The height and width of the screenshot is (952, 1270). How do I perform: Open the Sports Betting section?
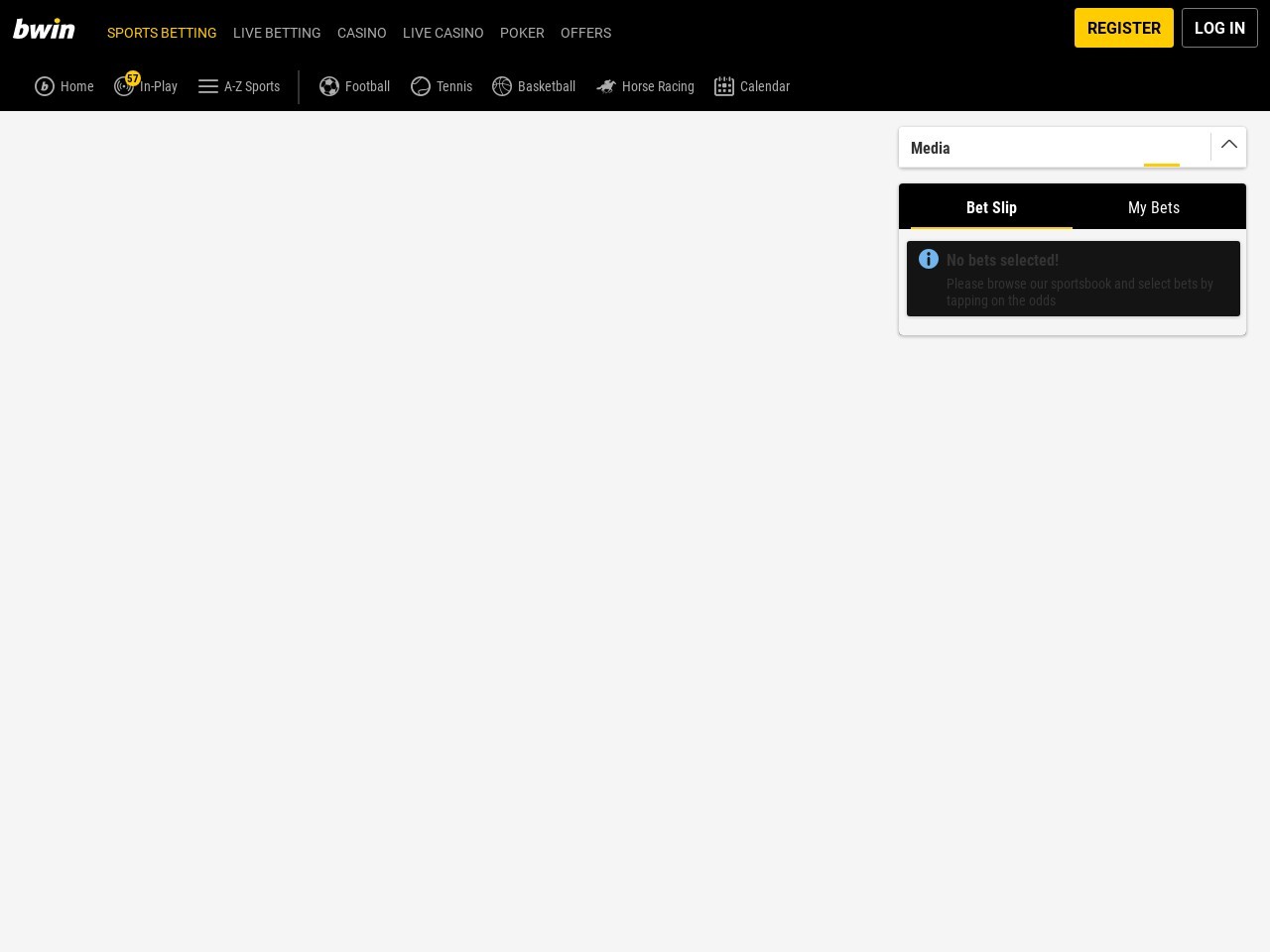point(162,33)
